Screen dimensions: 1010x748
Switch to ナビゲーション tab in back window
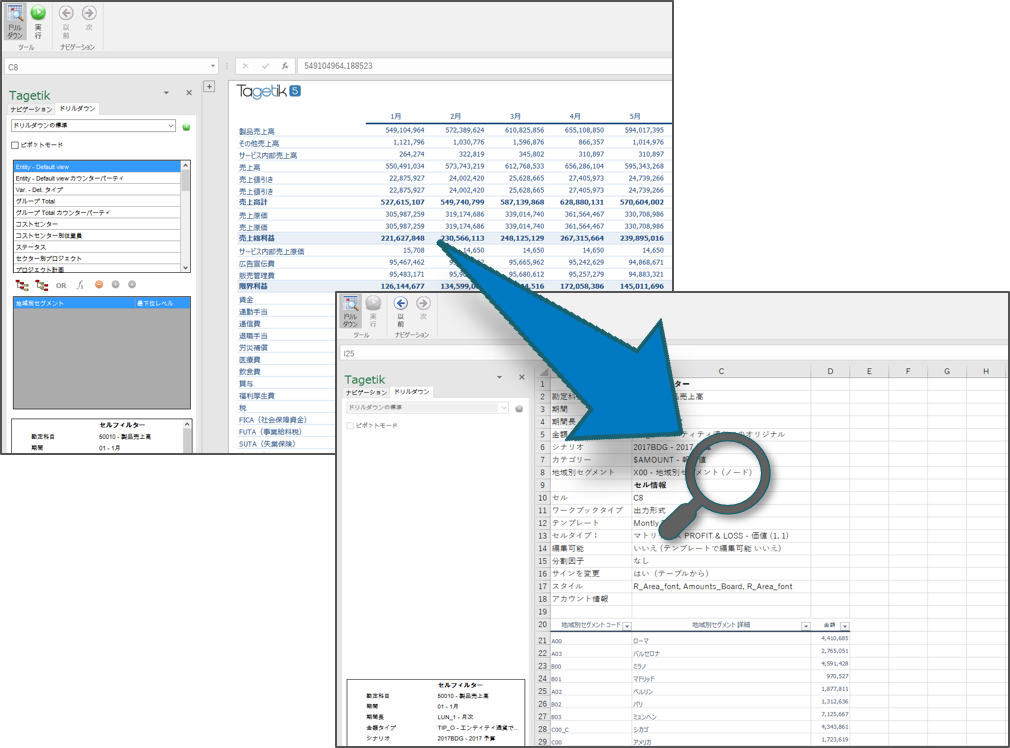click(x=31, y=109)
